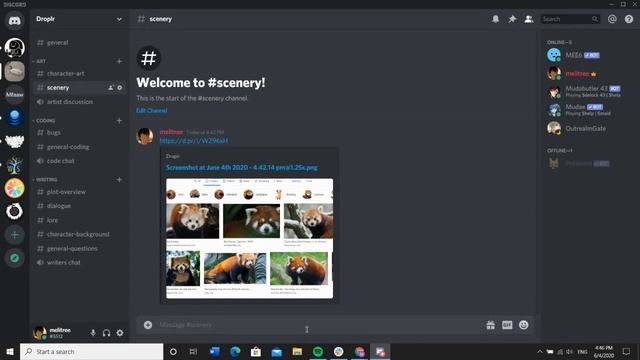
Task: Create invite for scenery channel
Action: click(x=111, y=87)
